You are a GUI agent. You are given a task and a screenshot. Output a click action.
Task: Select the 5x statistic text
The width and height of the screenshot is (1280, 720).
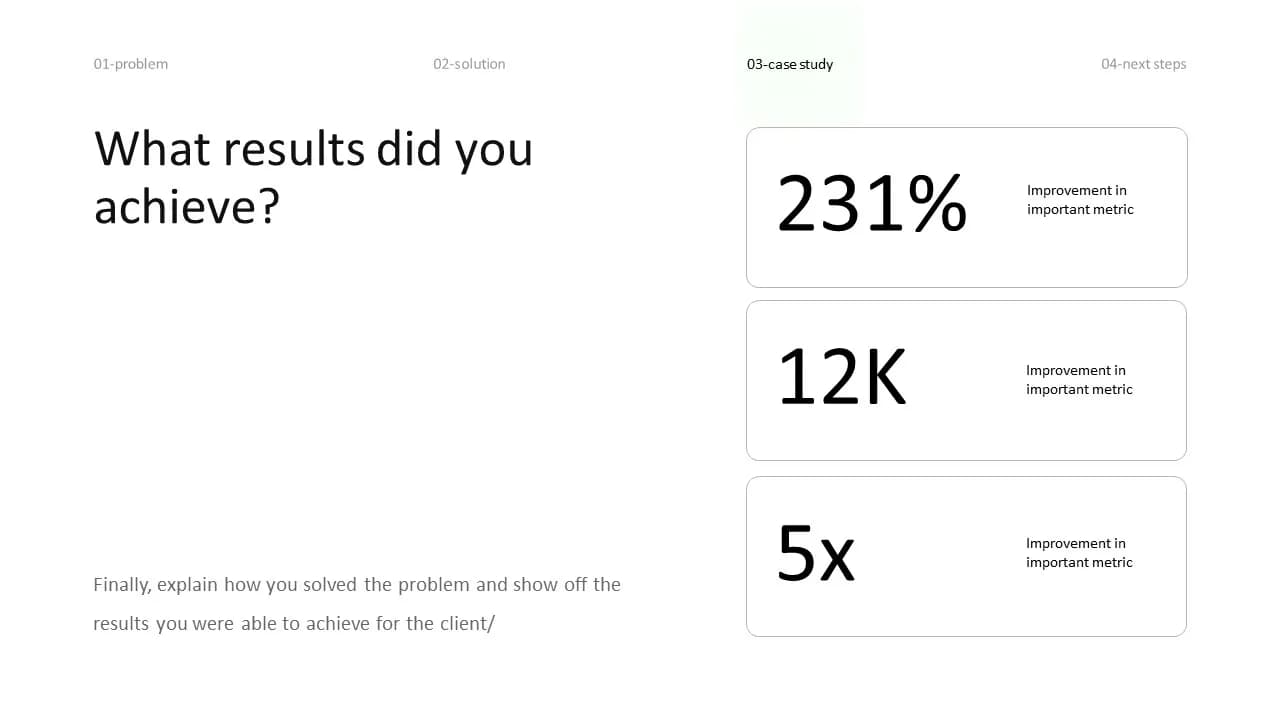(816, 552)
